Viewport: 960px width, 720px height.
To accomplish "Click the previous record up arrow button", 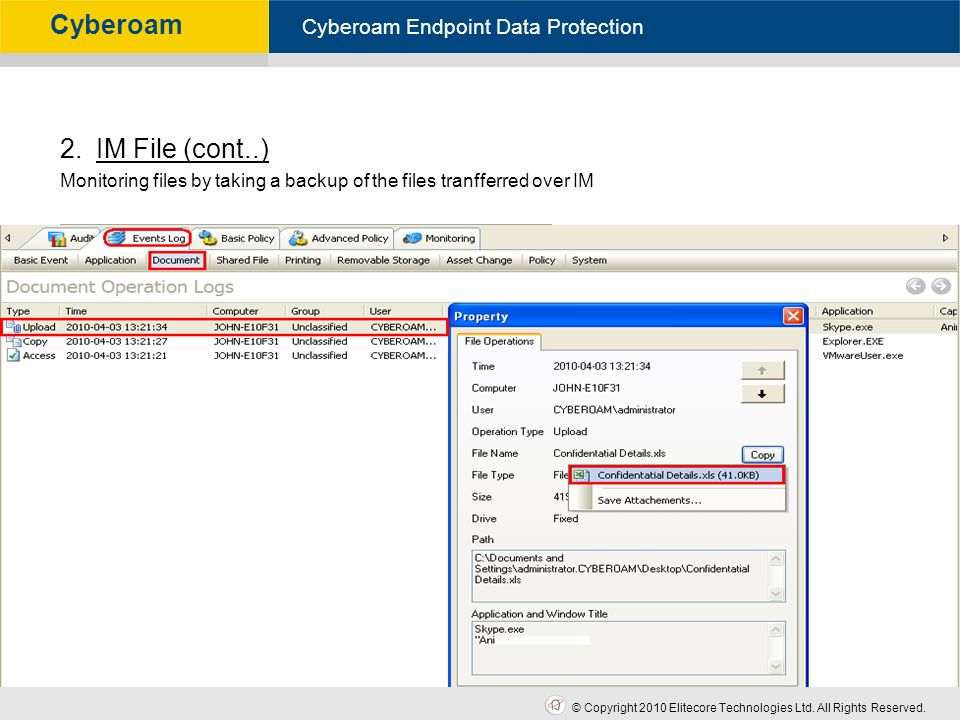I will pos(762,370).
